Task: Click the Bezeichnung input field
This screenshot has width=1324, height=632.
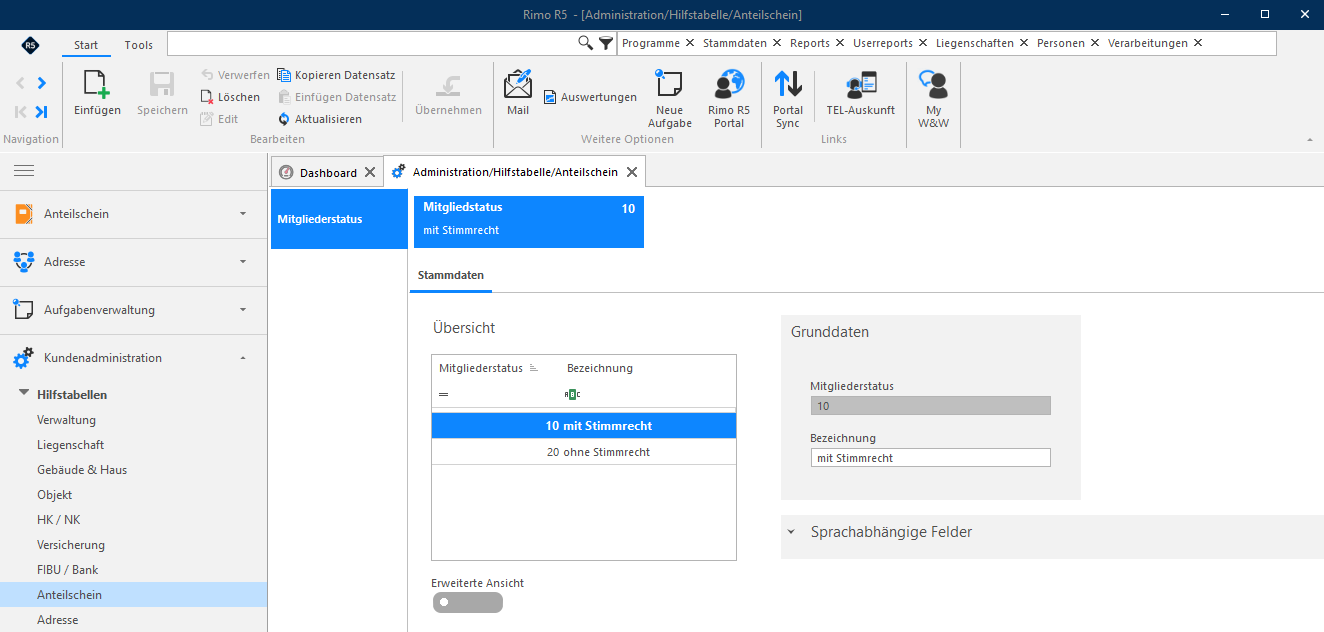Action: (x=931, y=458)
